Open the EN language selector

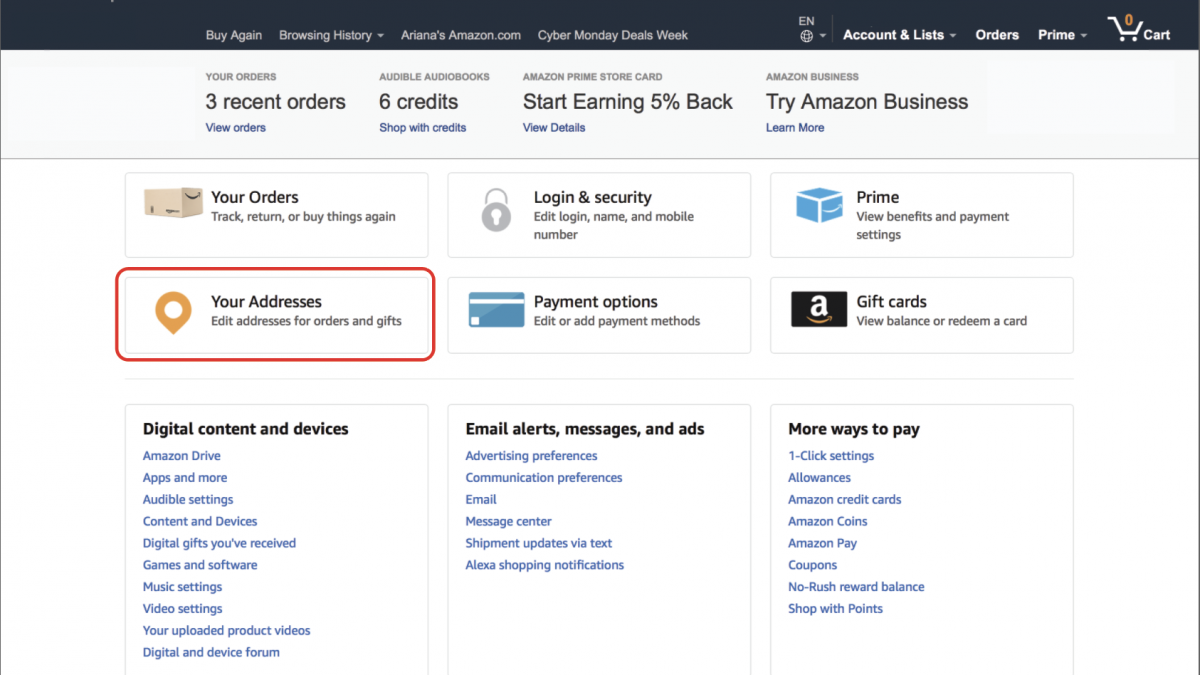(813, 28)
